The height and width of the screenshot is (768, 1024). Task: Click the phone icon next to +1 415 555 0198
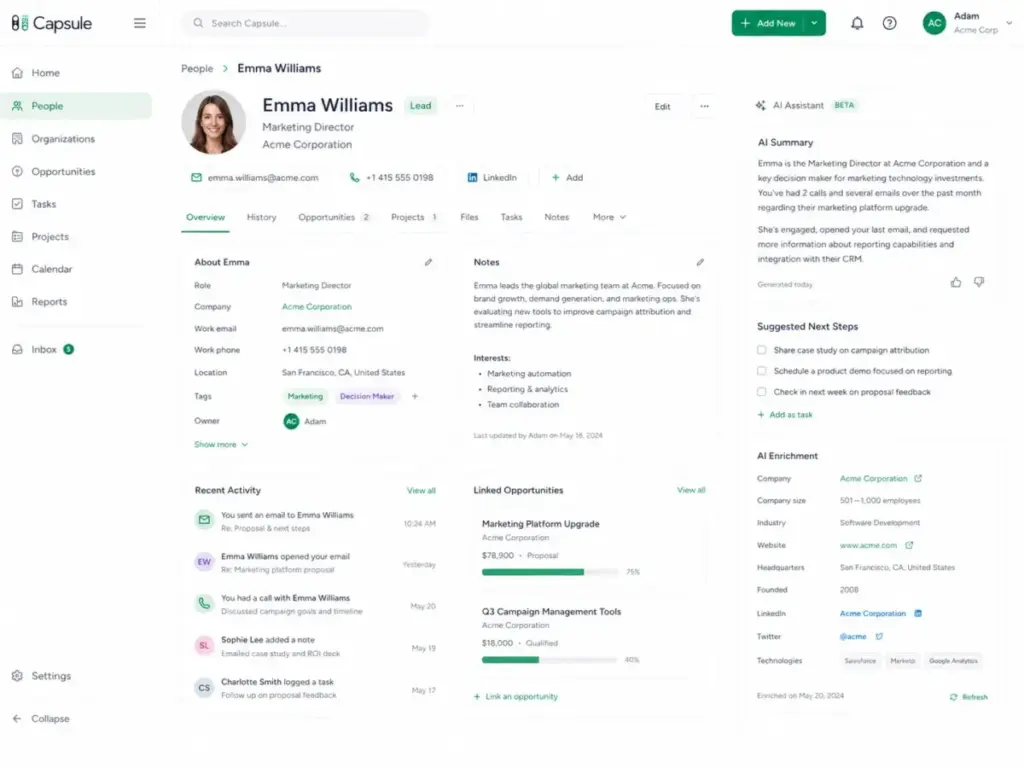pyautogui.click(x=355, y=178)
